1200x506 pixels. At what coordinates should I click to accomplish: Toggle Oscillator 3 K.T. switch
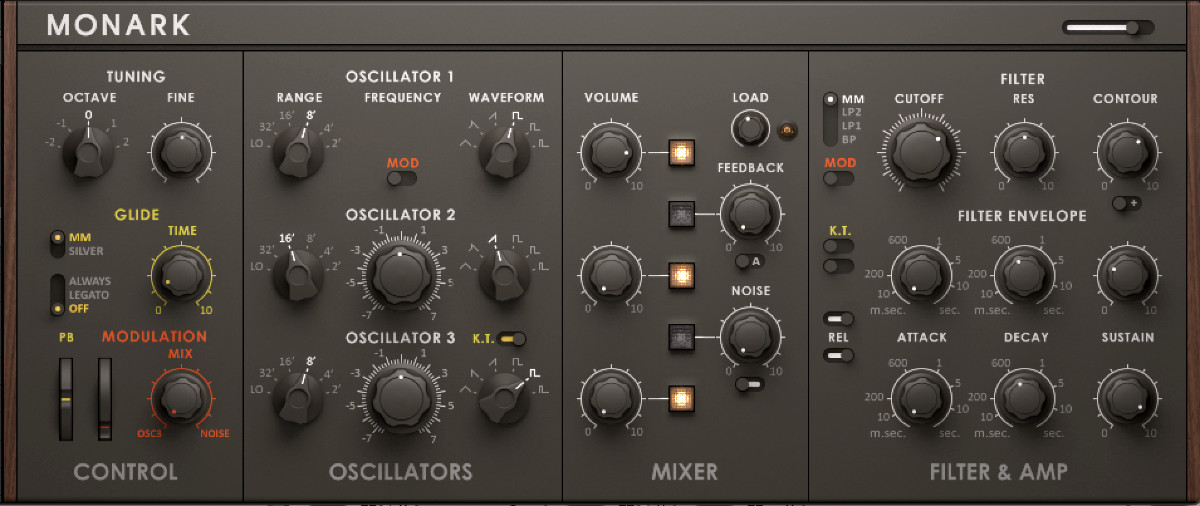(x=513, y=339)
